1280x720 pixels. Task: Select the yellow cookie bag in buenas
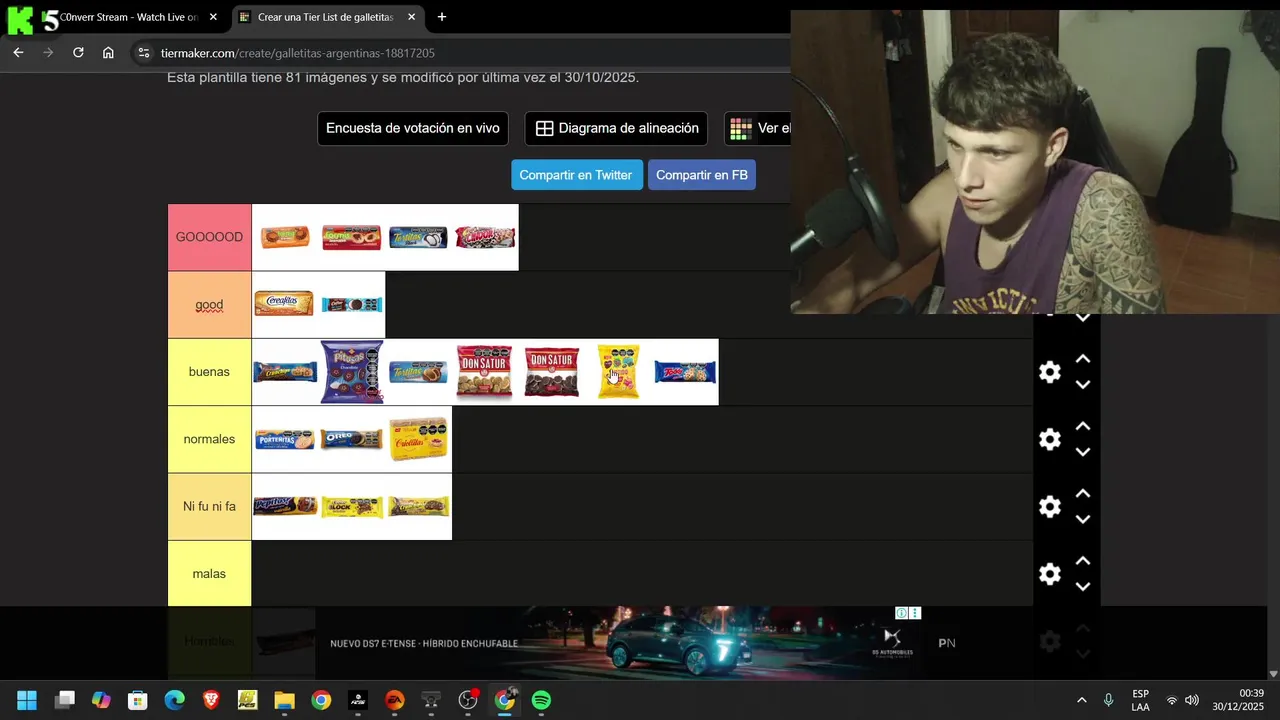tap(618, 372)
